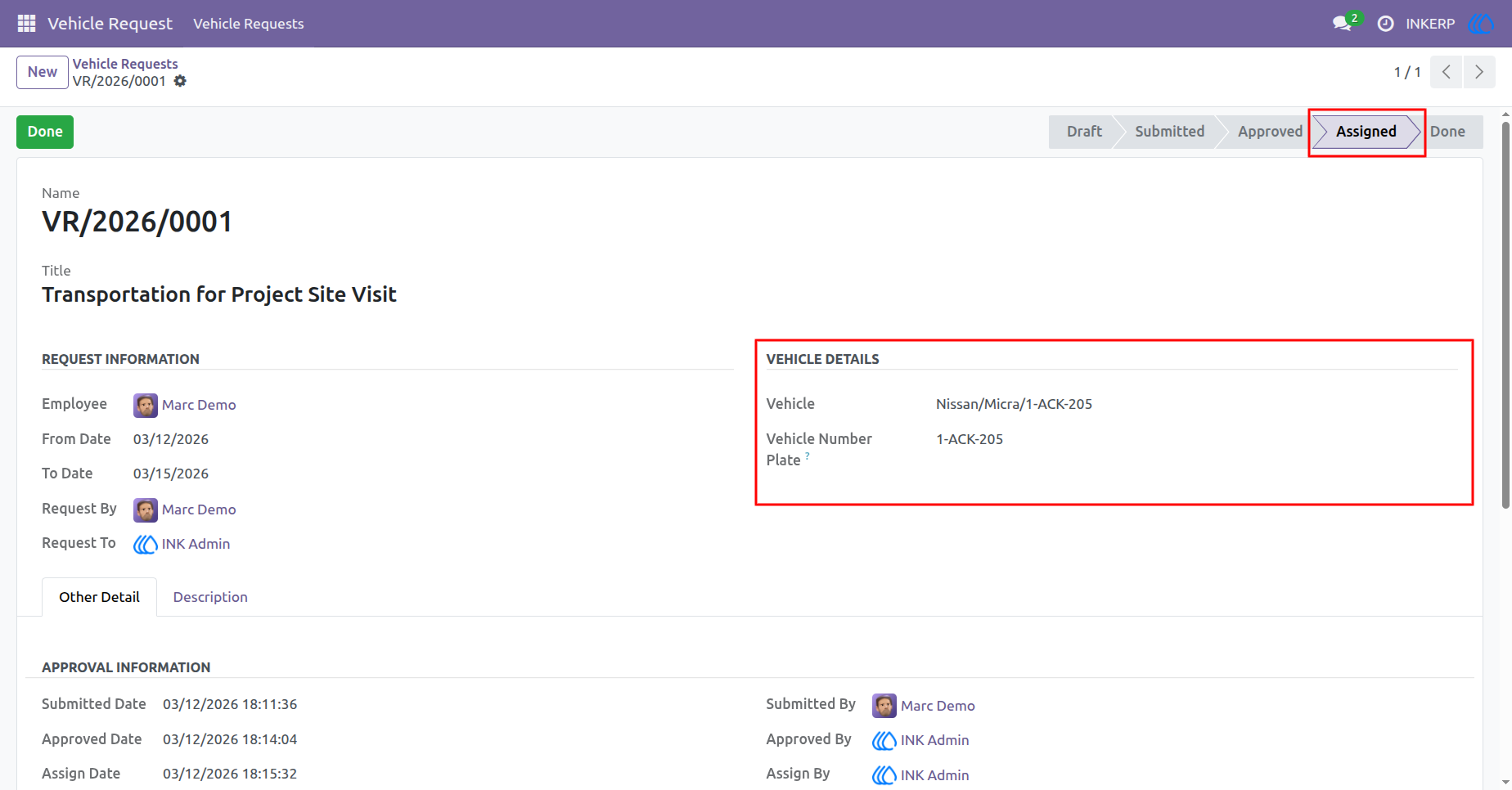Open the apps grid menu icon
The image size is (1512, 790).
coord(26,24)
